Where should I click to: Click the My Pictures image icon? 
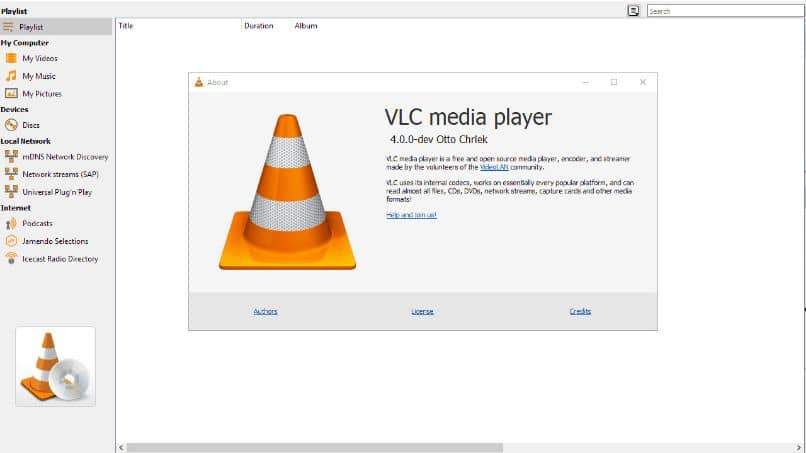click(x=11, y=93)
